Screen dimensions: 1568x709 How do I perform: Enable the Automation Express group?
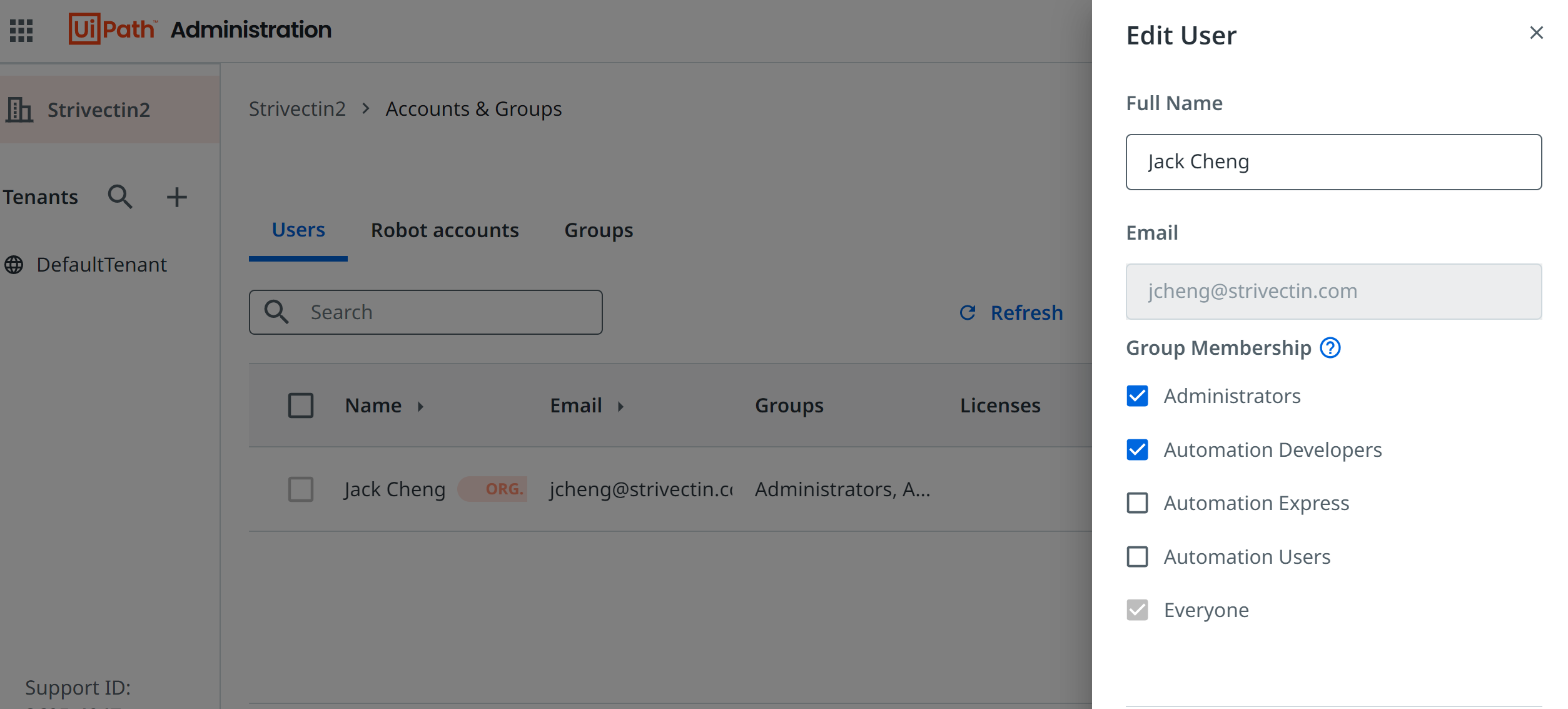[x=1137, y=503]
